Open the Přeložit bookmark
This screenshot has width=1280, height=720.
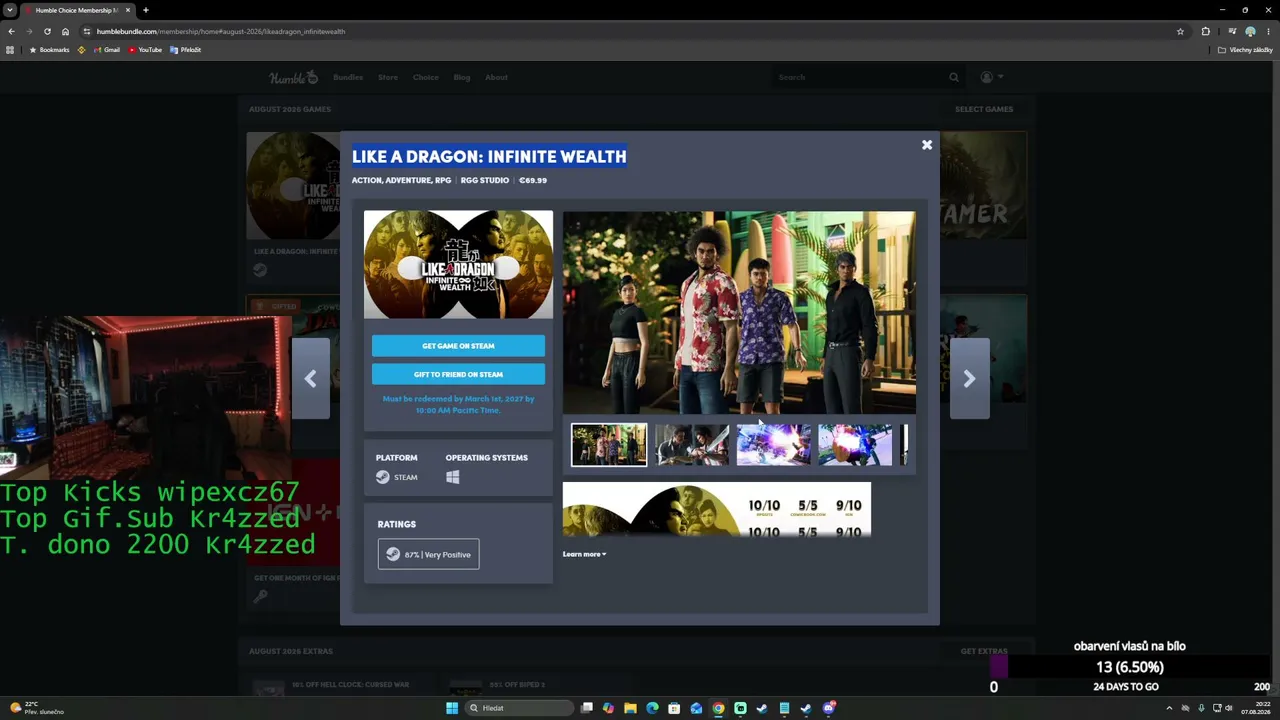tap(186, 50)
